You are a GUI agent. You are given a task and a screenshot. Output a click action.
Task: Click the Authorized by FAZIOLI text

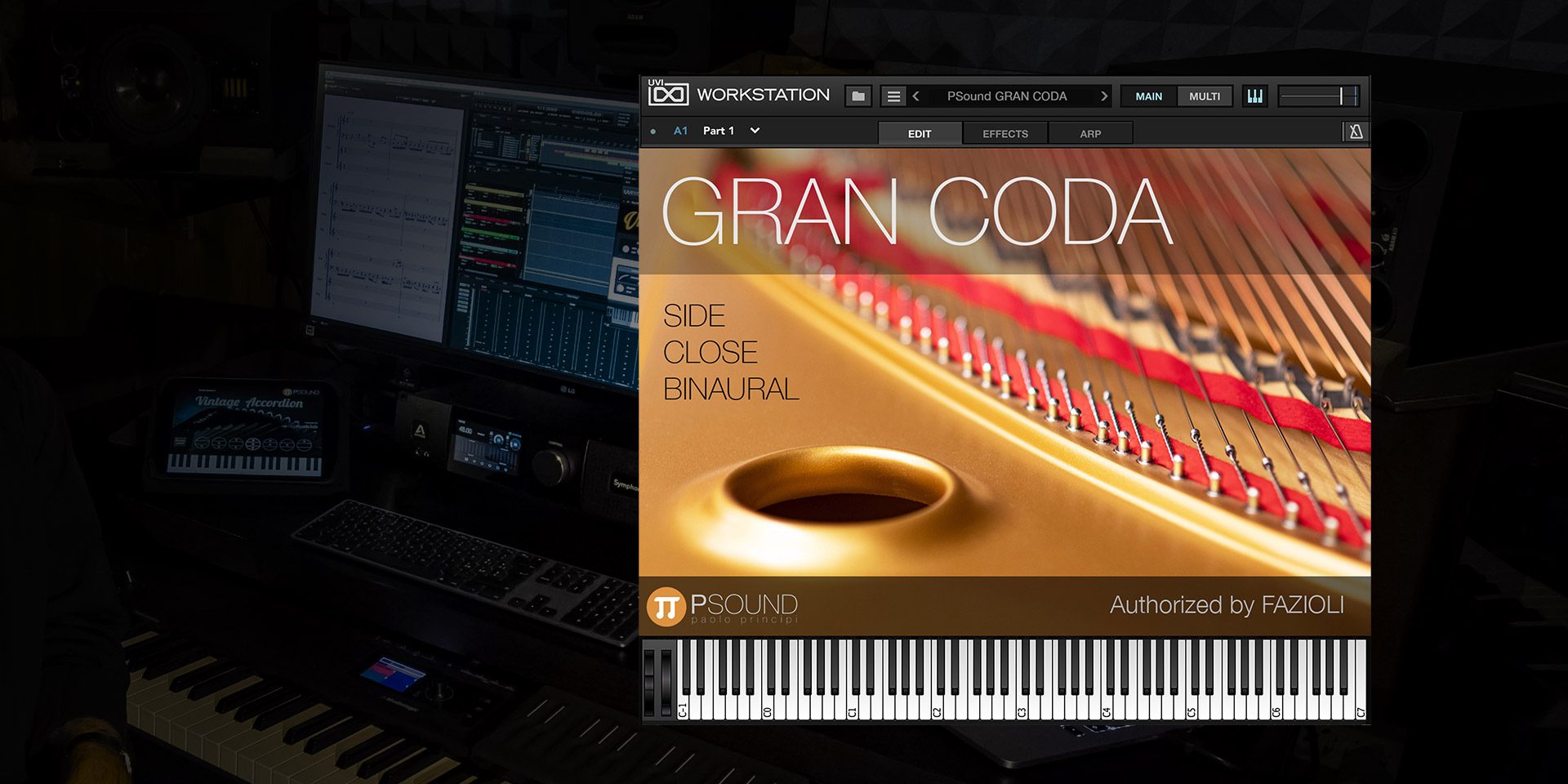1227,605
